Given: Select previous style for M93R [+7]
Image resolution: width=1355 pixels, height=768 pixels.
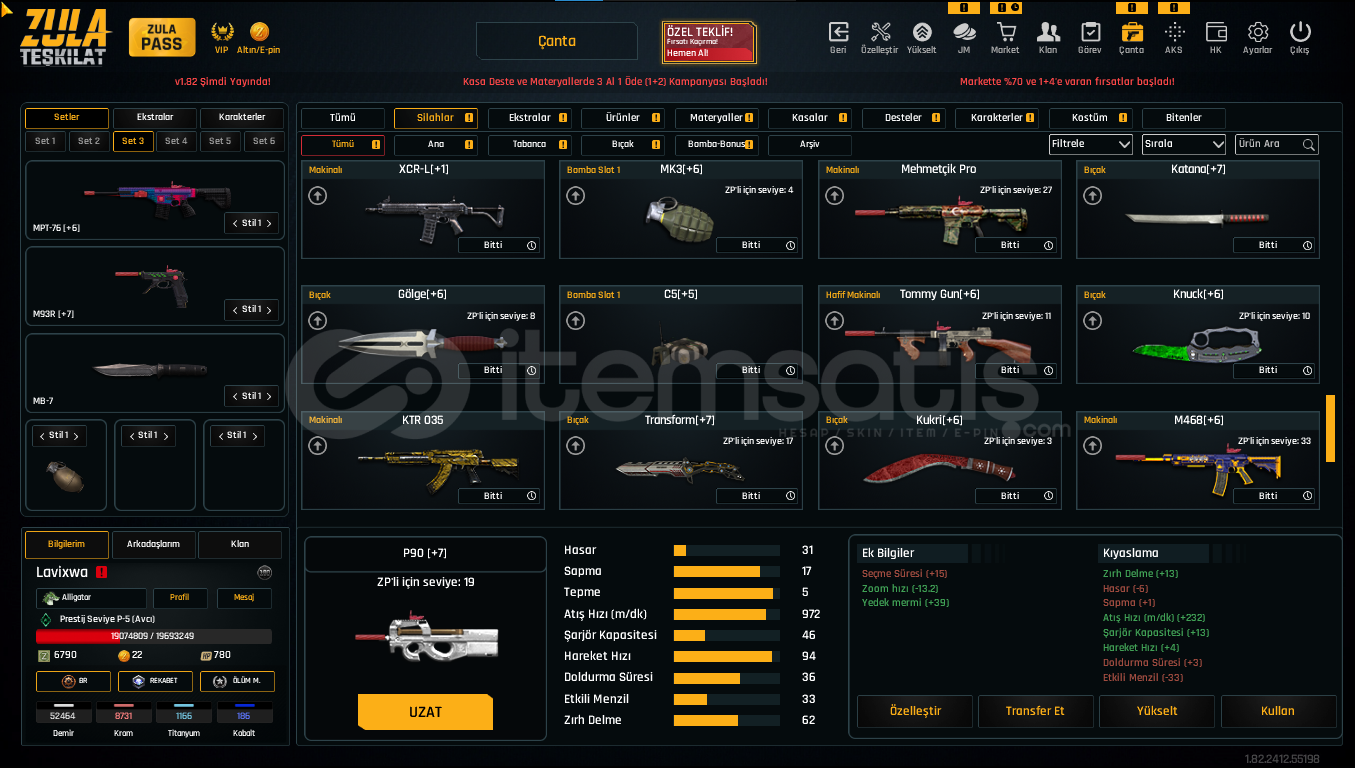Looking at the screenshot, I should pos(235,310).
